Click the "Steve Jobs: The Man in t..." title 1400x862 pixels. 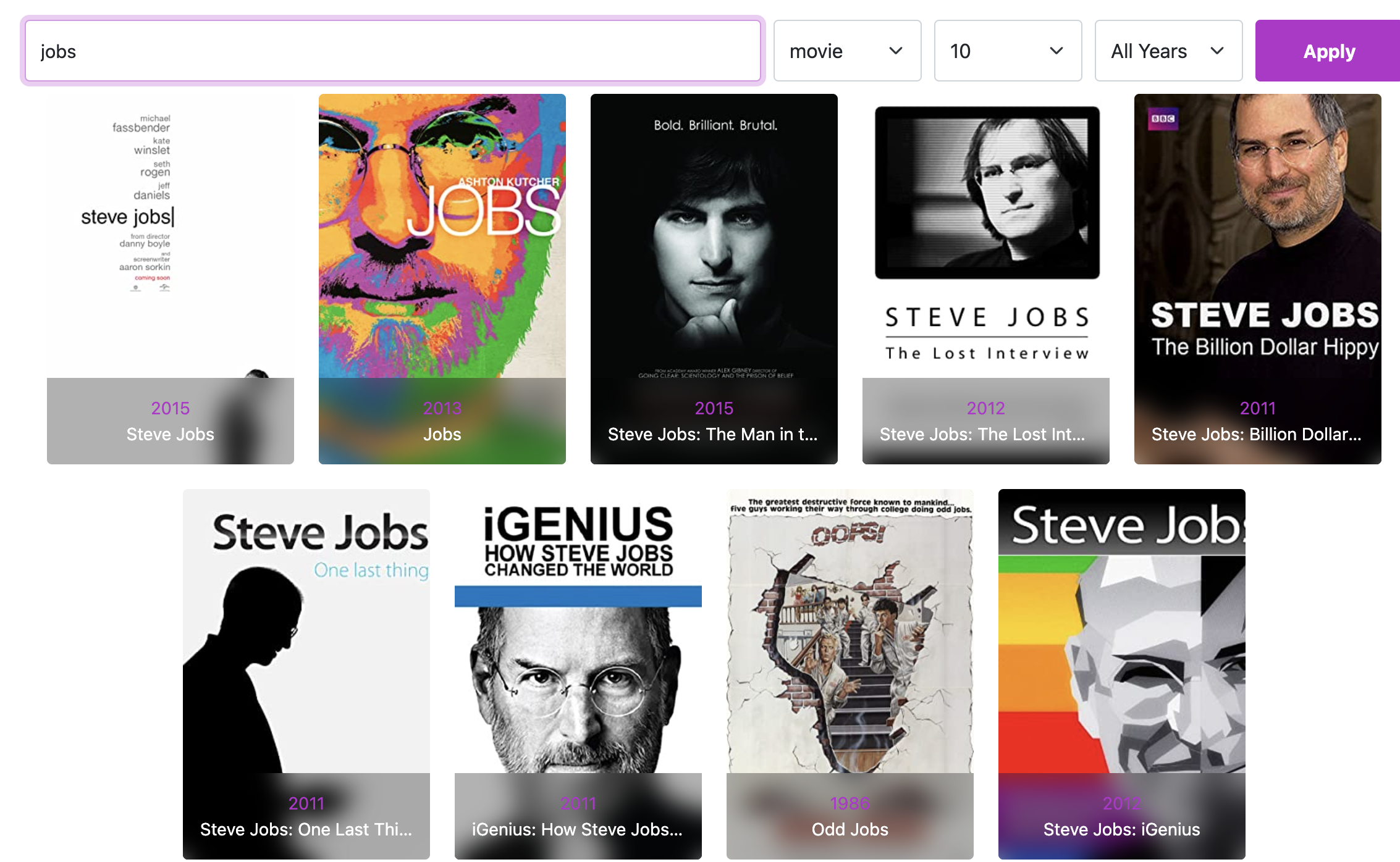point(713,434)
